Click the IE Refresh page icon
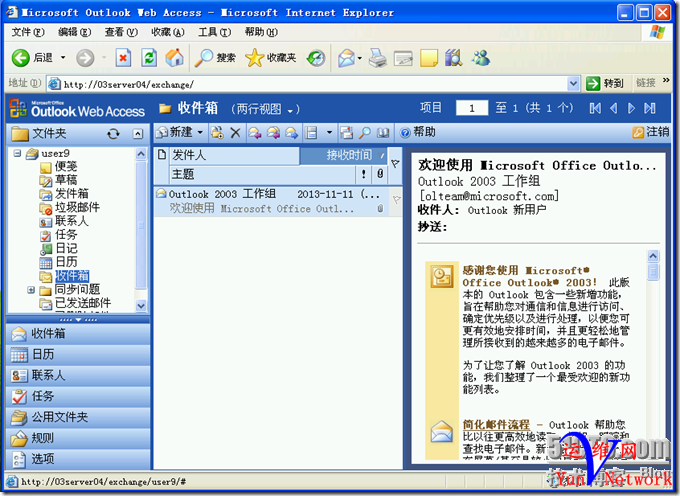This screenshot has width=680, height=496. [x=149, y=58]
